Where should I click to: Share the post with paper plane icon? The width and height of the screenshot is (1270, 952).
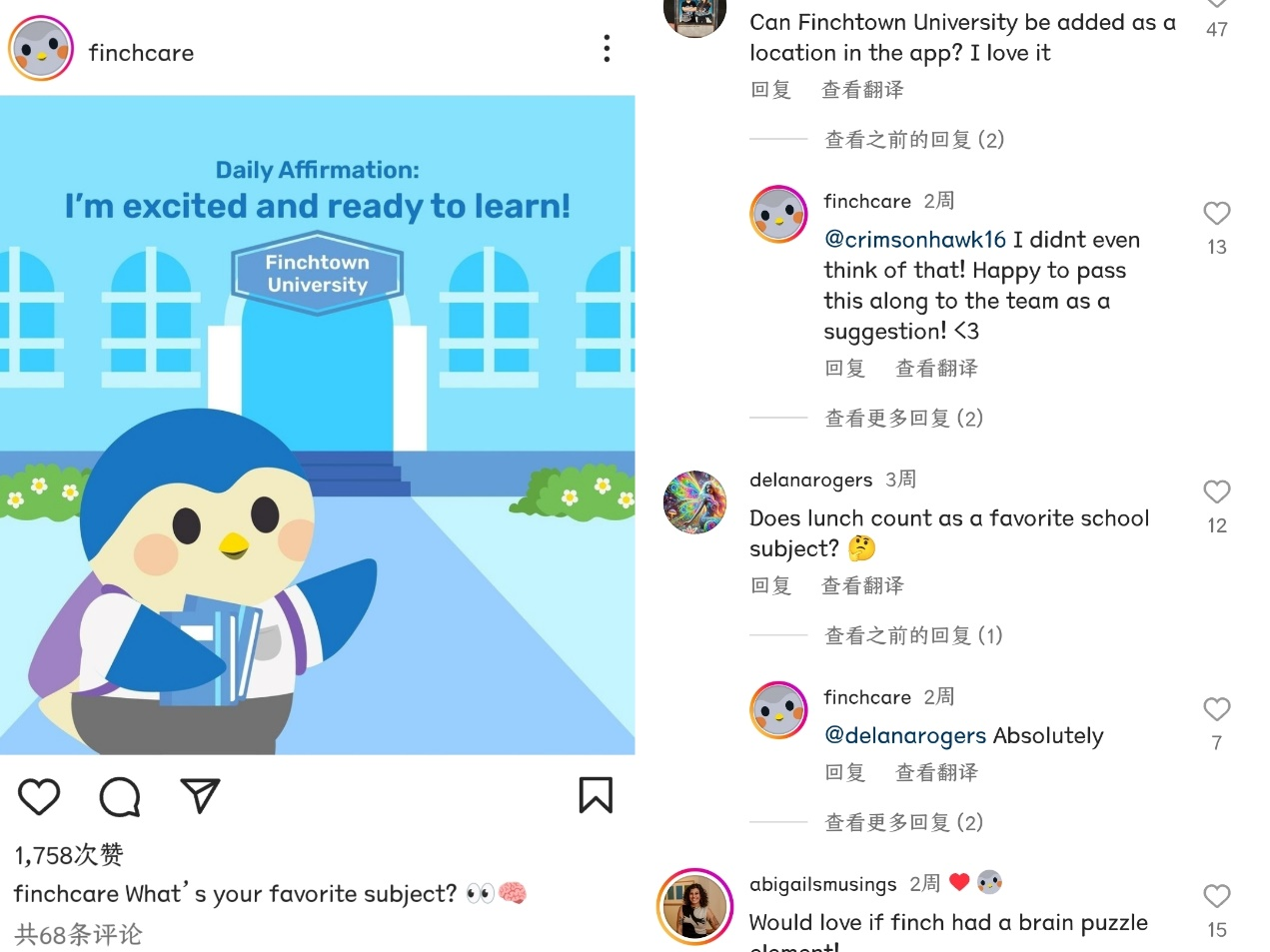pyautogui.click(x=200, y=795)
